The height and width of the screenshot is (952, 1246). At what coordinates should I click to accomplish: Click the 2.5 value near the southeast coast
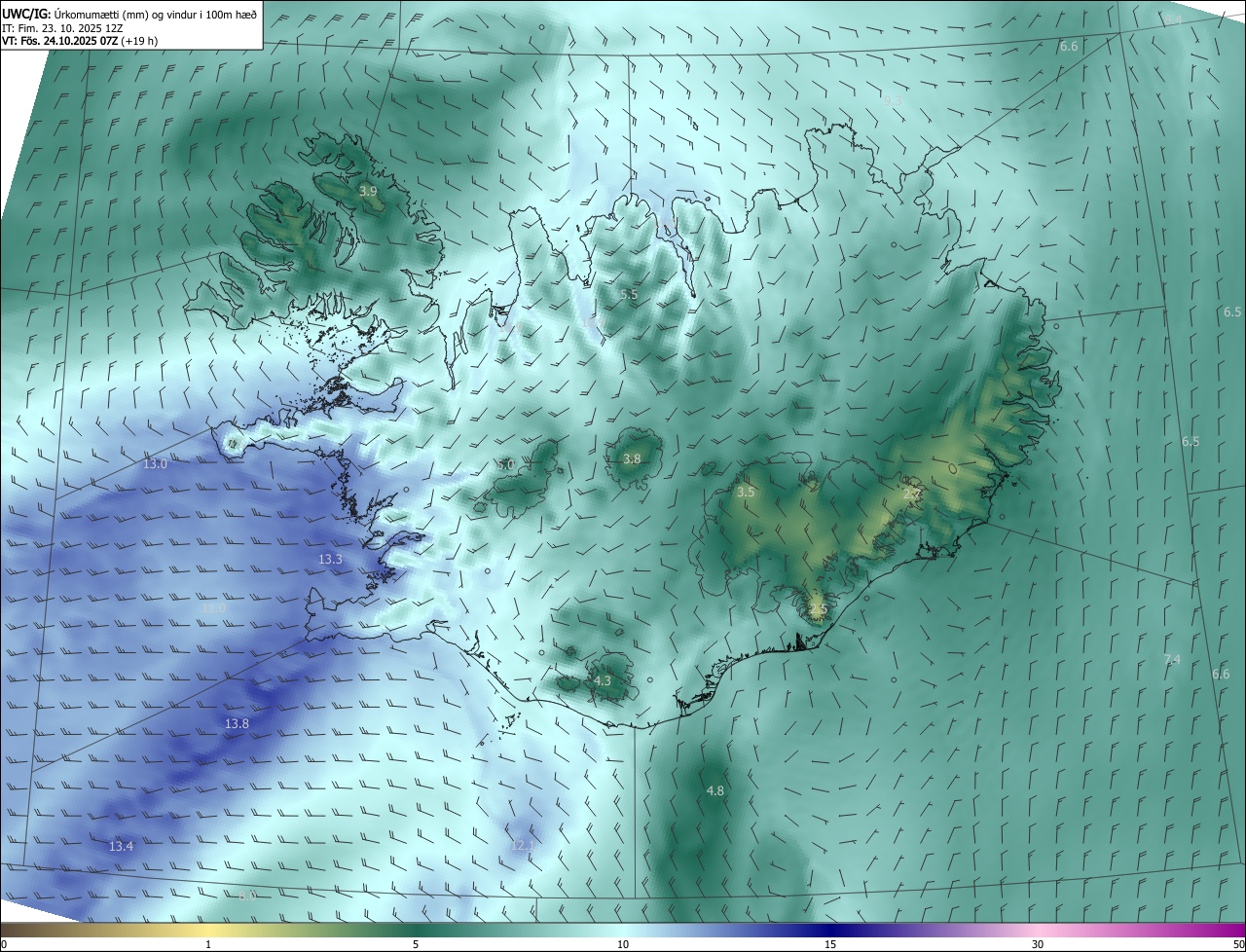(x=818, y=610)
